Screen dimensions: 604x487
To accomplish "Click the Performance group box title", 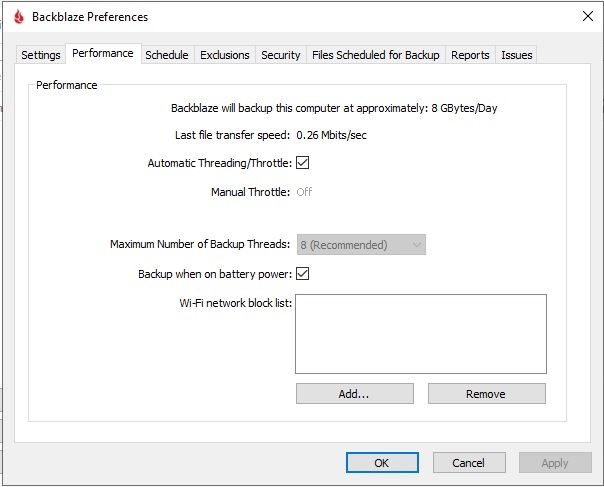I will (x=67, y=85).
